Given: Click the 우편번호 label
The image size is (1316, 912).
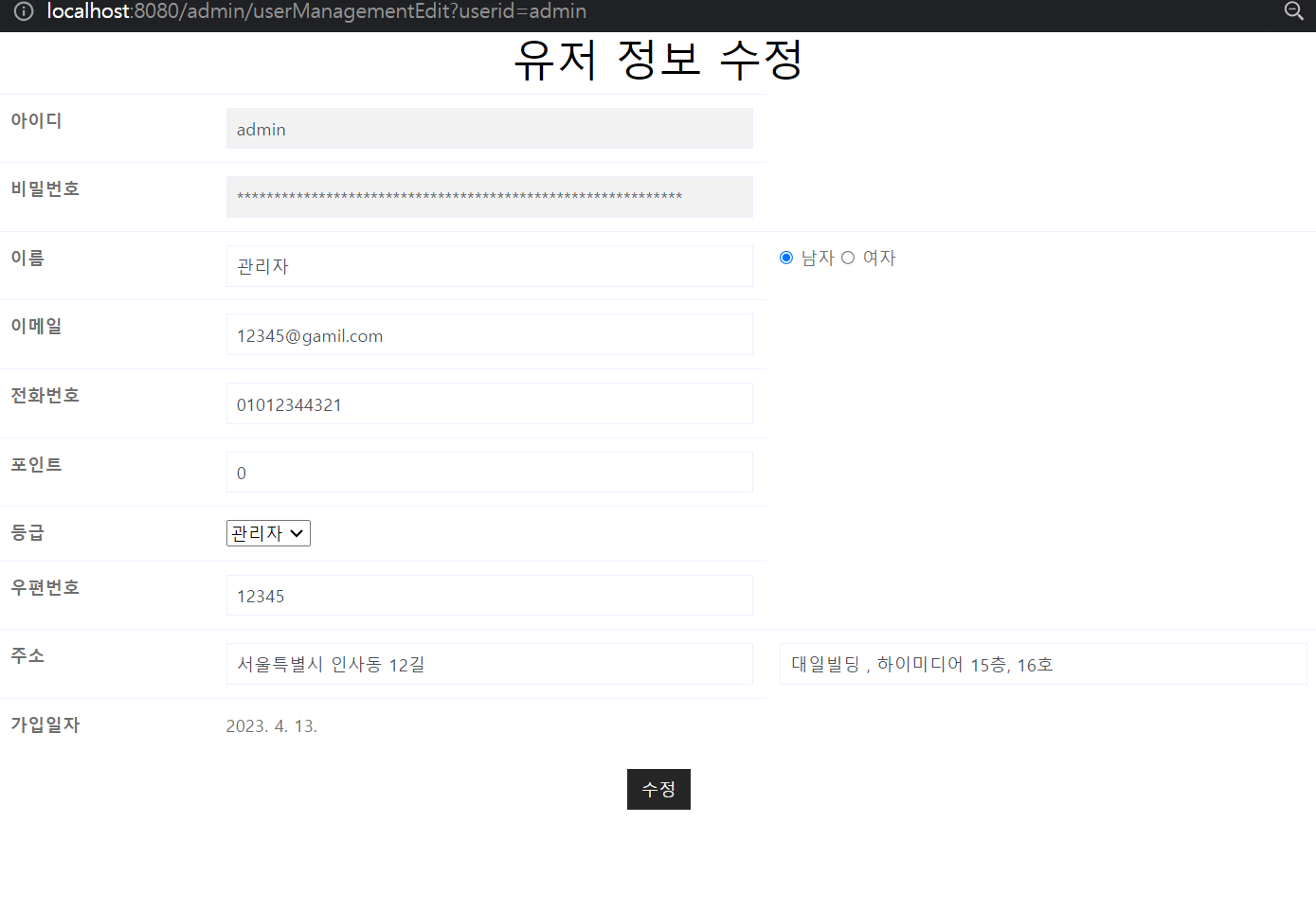Looking at the screenshot, I should click(45, 587).
